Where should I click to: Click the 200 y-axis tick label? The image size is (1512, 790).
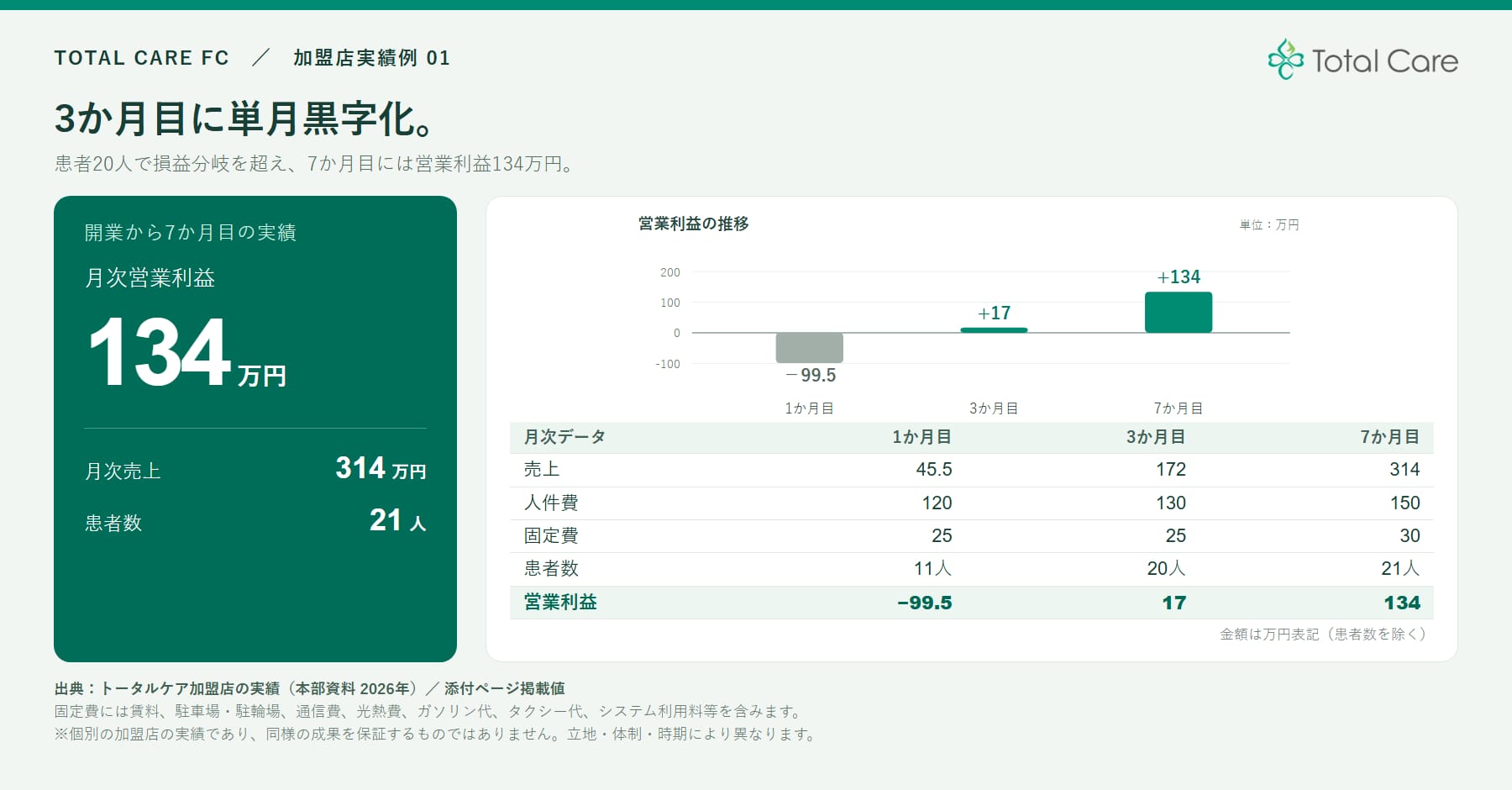tap(670, 272)
